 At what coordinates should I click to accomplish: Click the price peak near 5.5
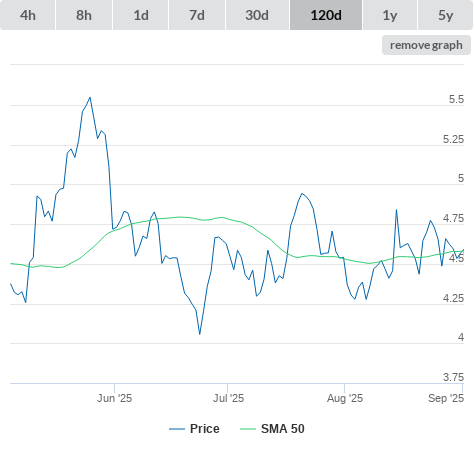90,98
